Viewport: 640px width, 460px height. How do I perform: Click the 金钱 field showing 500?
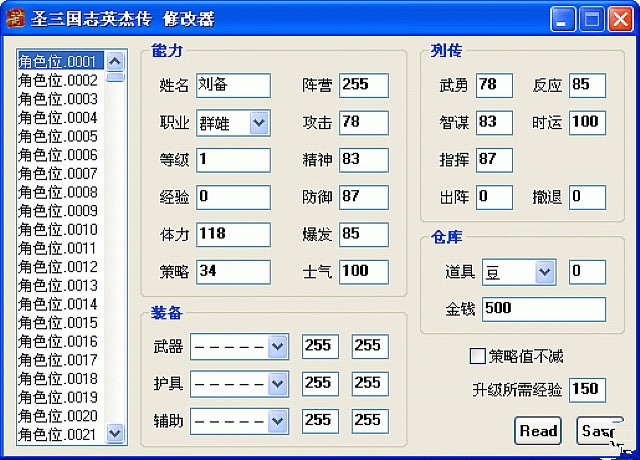tap(544, 309)
